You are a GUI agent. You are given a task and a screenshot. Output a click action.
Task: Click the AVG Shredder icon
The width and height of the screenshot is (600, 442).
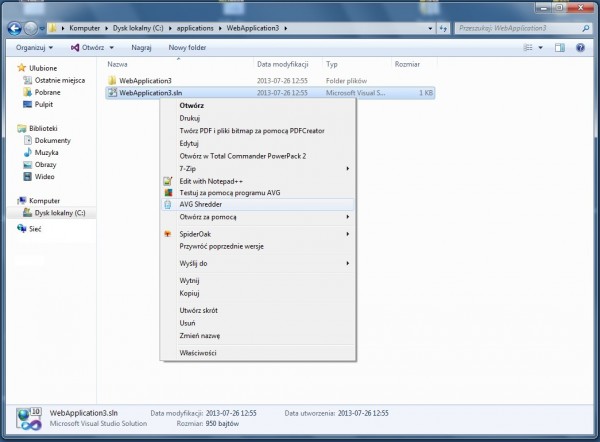click(x=168, y=204)
